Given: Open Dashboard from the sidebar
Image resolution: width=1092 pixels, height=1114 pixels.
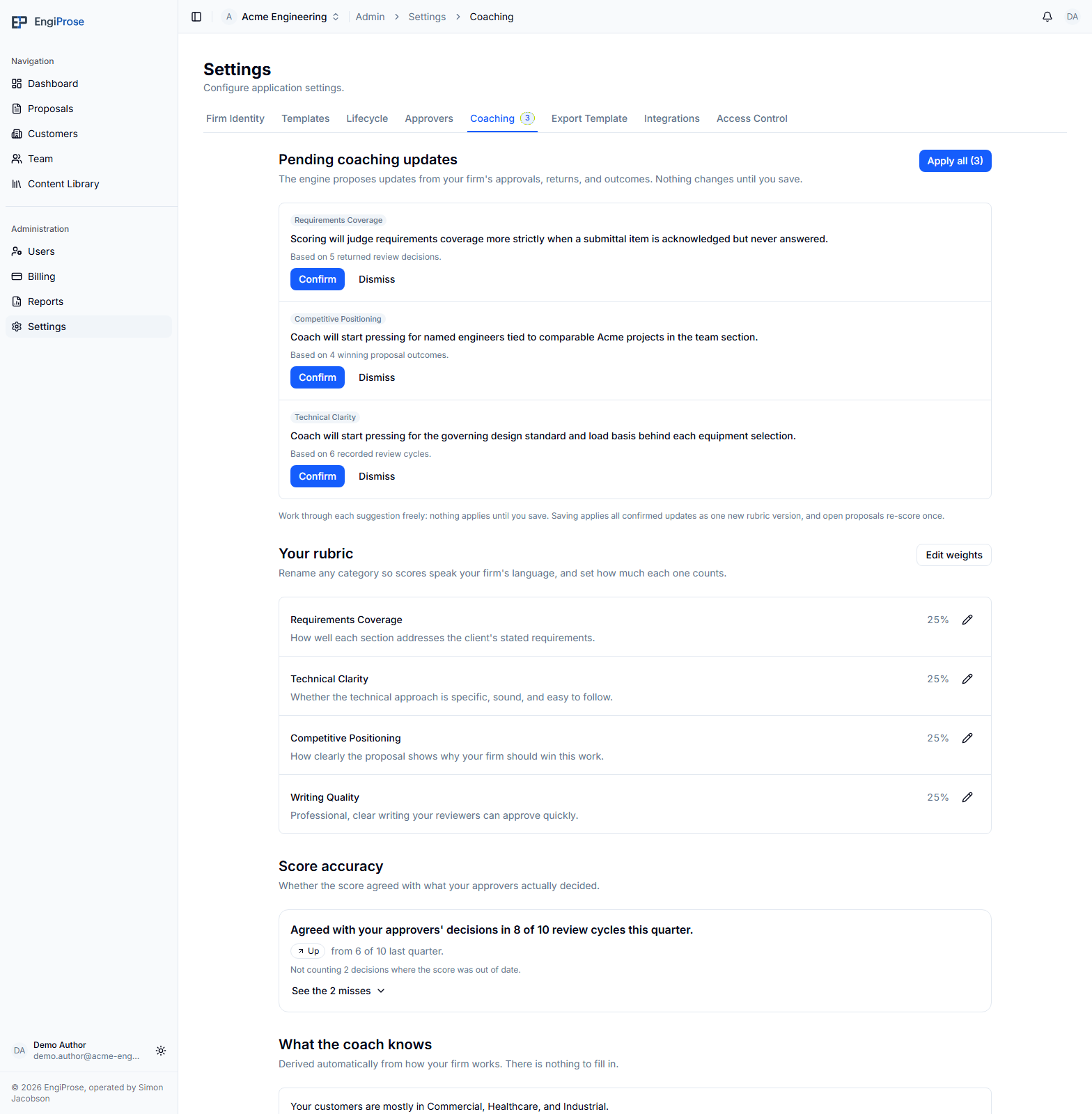Looking at the screenshot, I should (x=88, y=84).
